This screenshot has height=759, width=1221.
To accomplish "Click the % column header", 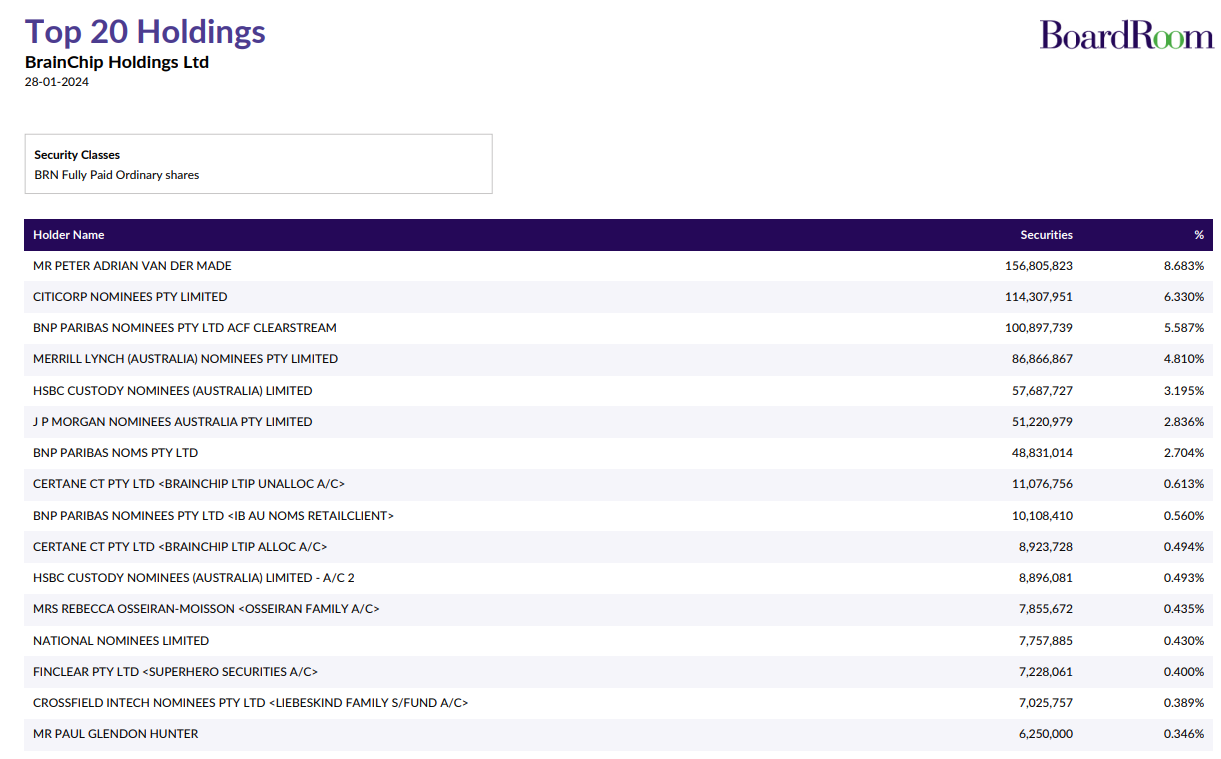I will pos(1198,235).
